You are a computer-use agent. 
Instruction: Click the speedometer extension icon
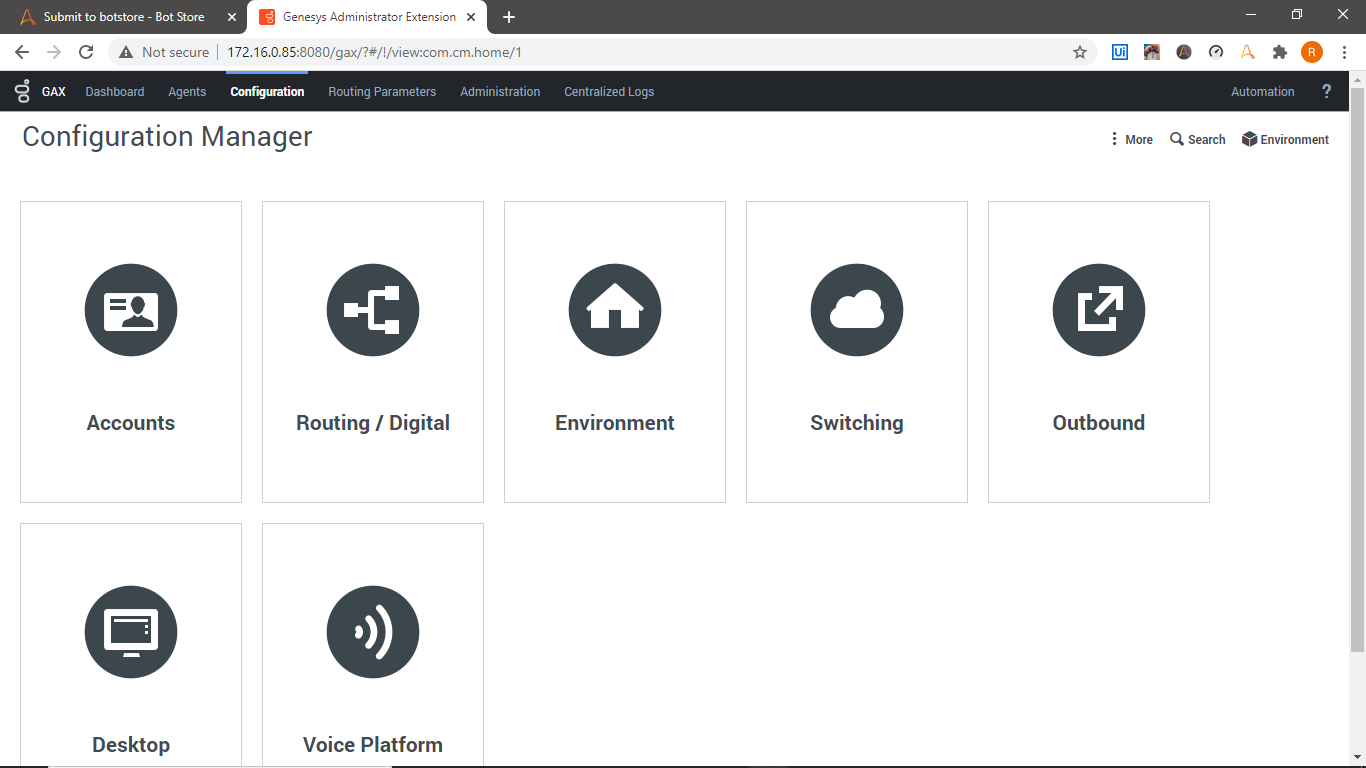1216,52
